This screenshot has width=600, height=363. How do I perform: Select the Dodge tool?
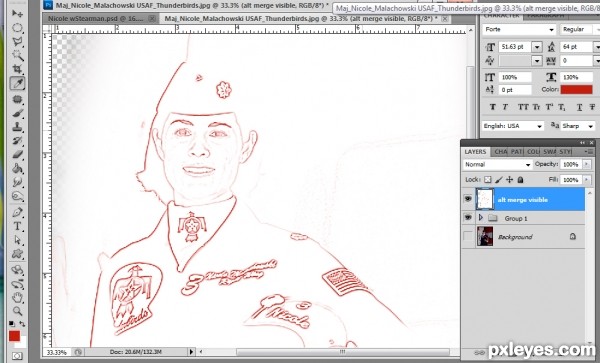click(17, 196)
